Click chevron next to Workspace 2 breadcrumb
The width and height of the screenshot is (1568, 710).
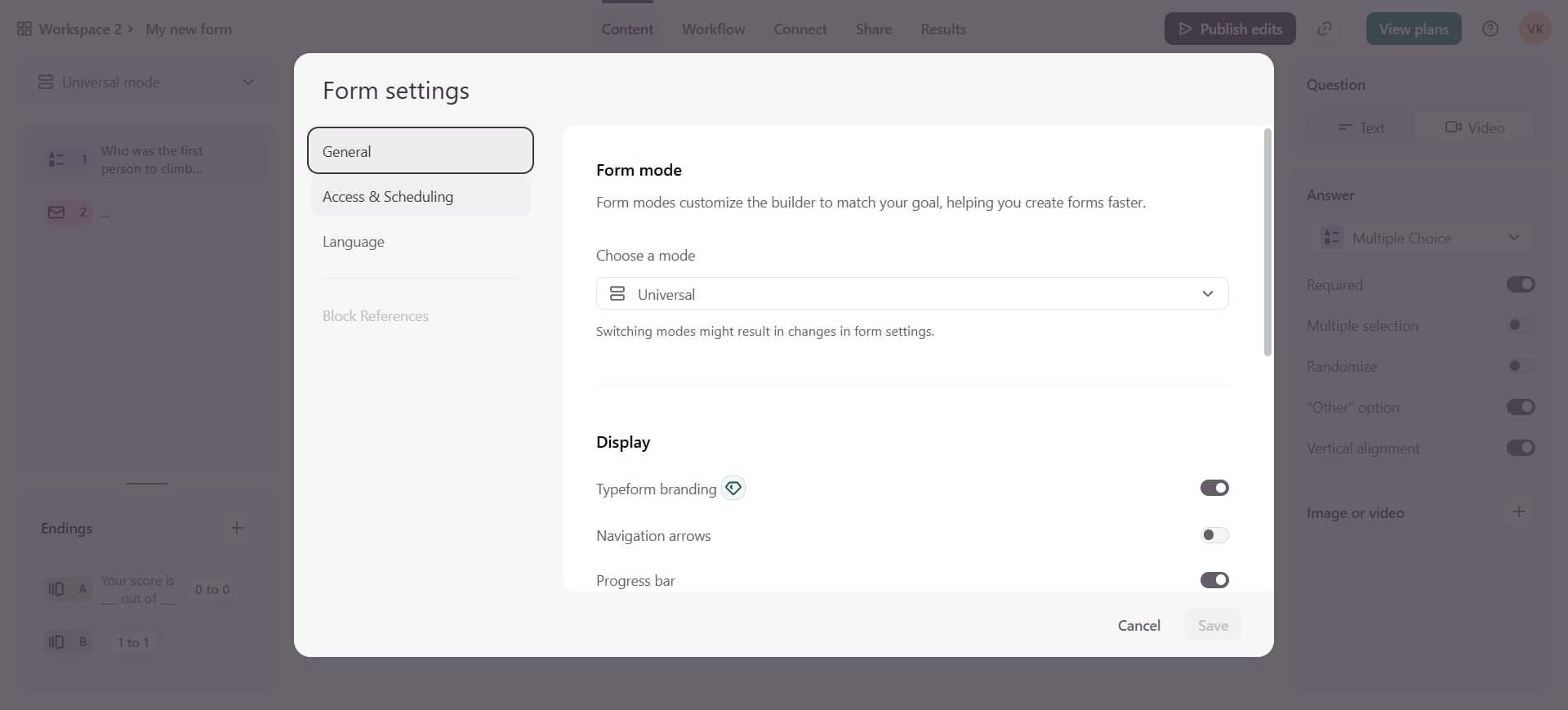130,29
